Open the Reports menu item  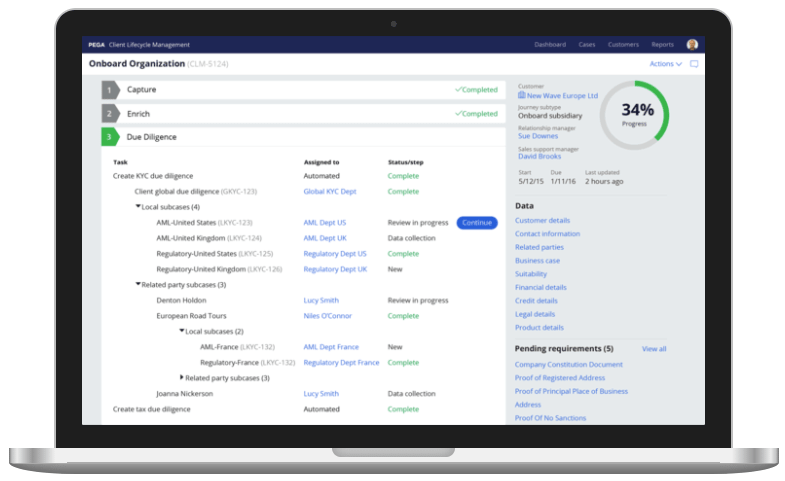(x=662, y=45)
